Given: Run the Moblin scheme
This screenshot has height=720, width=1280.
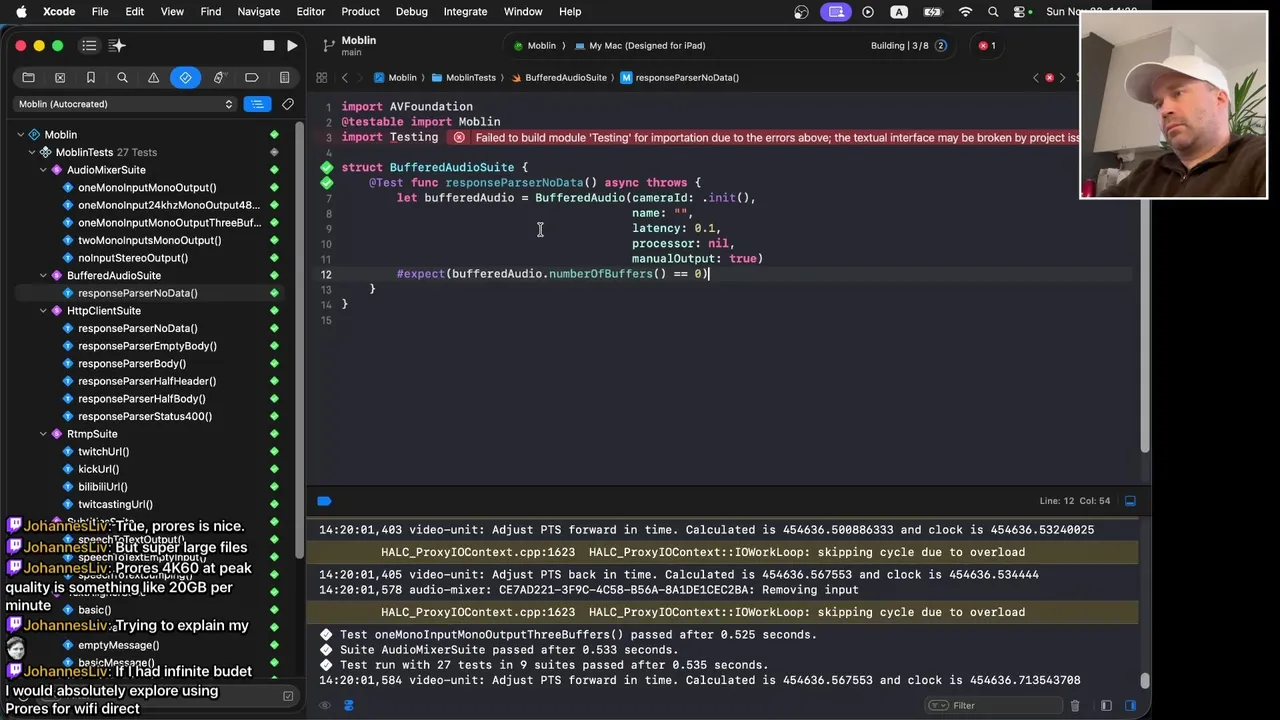Looking at the screenshot, I should click(292, 45).
